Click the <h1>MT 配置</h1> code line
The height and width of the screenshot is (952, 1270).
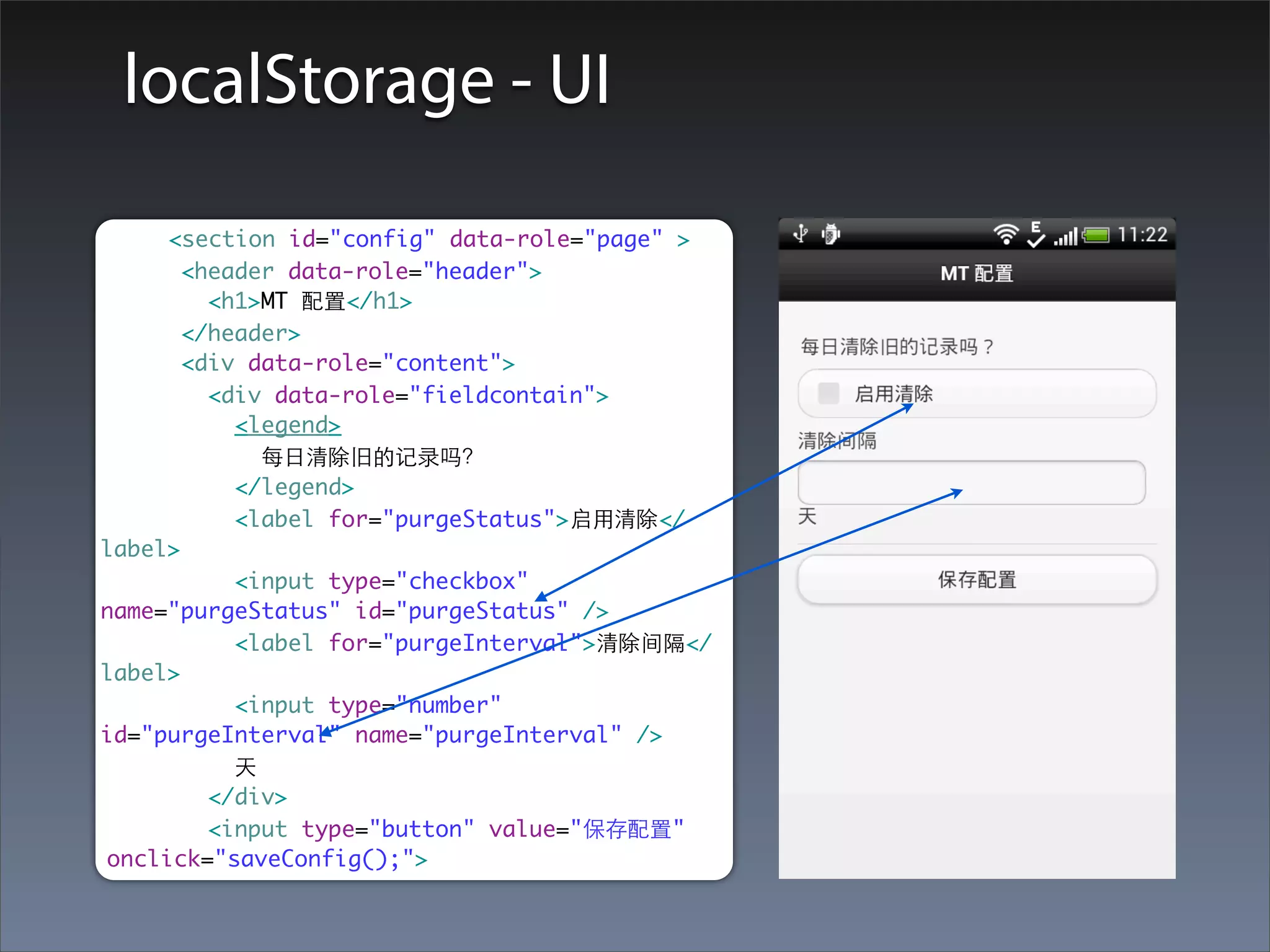point(310,301)
